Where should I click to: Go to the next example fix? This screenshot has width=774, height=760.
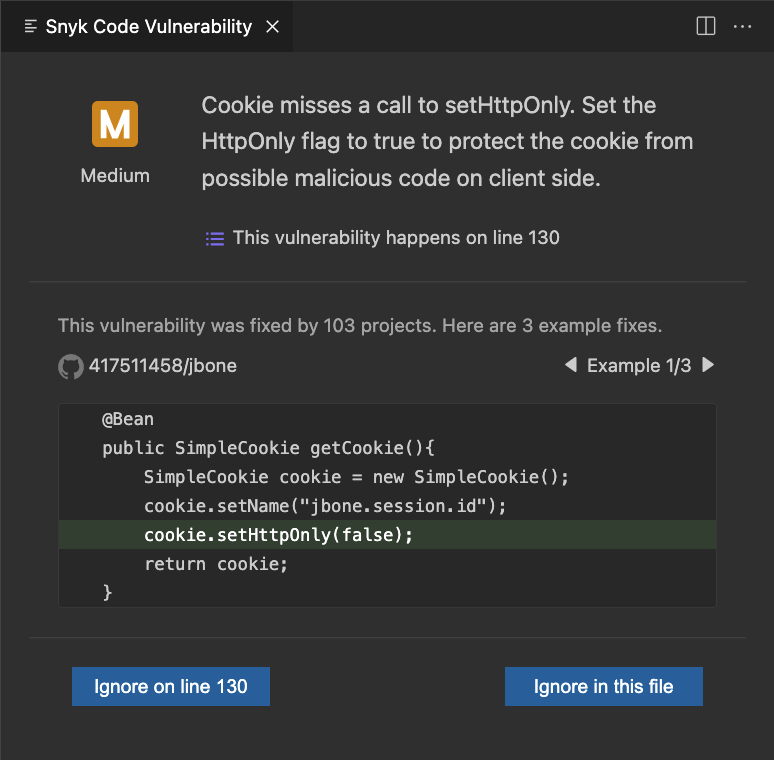[x=708, y=366]
